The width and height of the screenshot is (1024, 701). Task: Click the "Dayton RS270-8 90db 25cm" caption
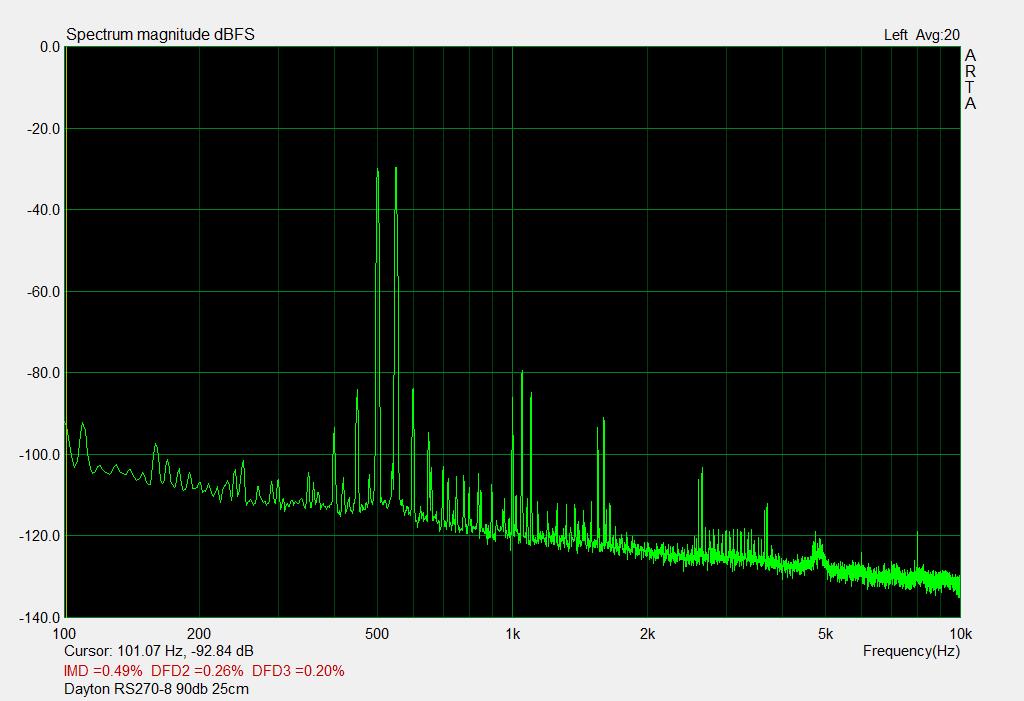pos(156,689)
